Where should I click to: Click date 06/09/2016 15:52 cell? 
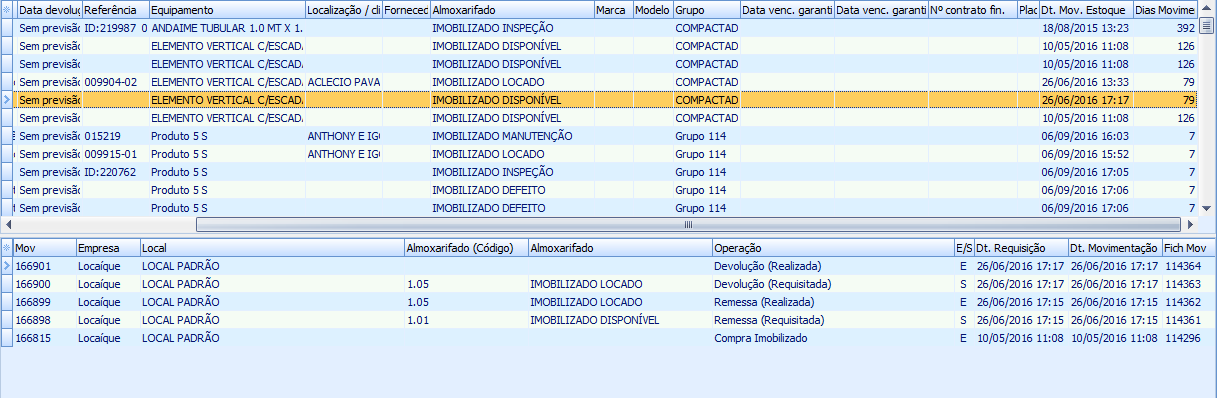pos(1086,154)
